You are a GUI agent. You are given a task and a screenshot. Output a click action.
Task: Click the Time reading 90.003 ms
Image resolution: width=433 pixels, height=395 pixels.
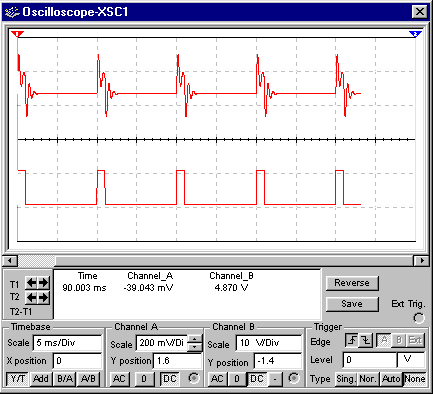click(84, 288)
